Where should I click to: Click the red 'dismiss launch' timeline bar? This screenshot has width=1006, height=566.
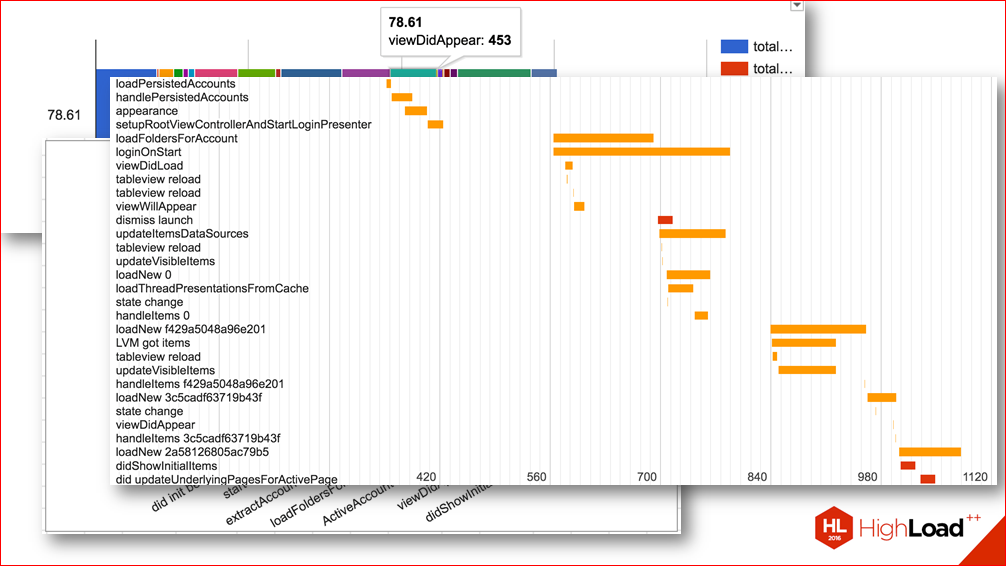click(x=665, y=220)
